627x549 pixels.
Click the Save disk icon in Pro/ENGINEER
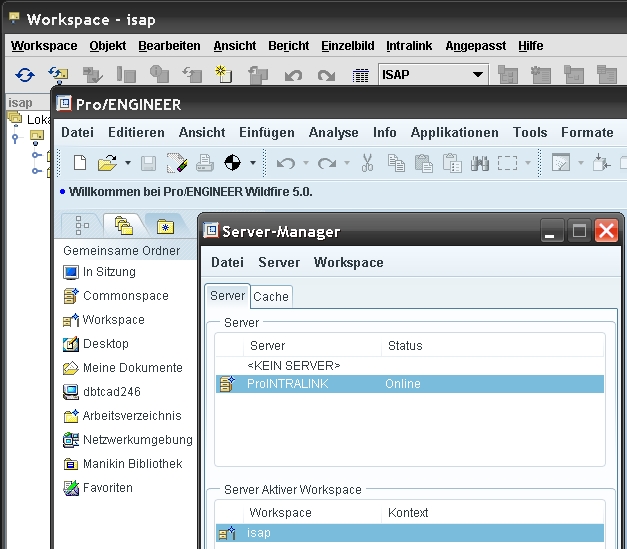148,164
